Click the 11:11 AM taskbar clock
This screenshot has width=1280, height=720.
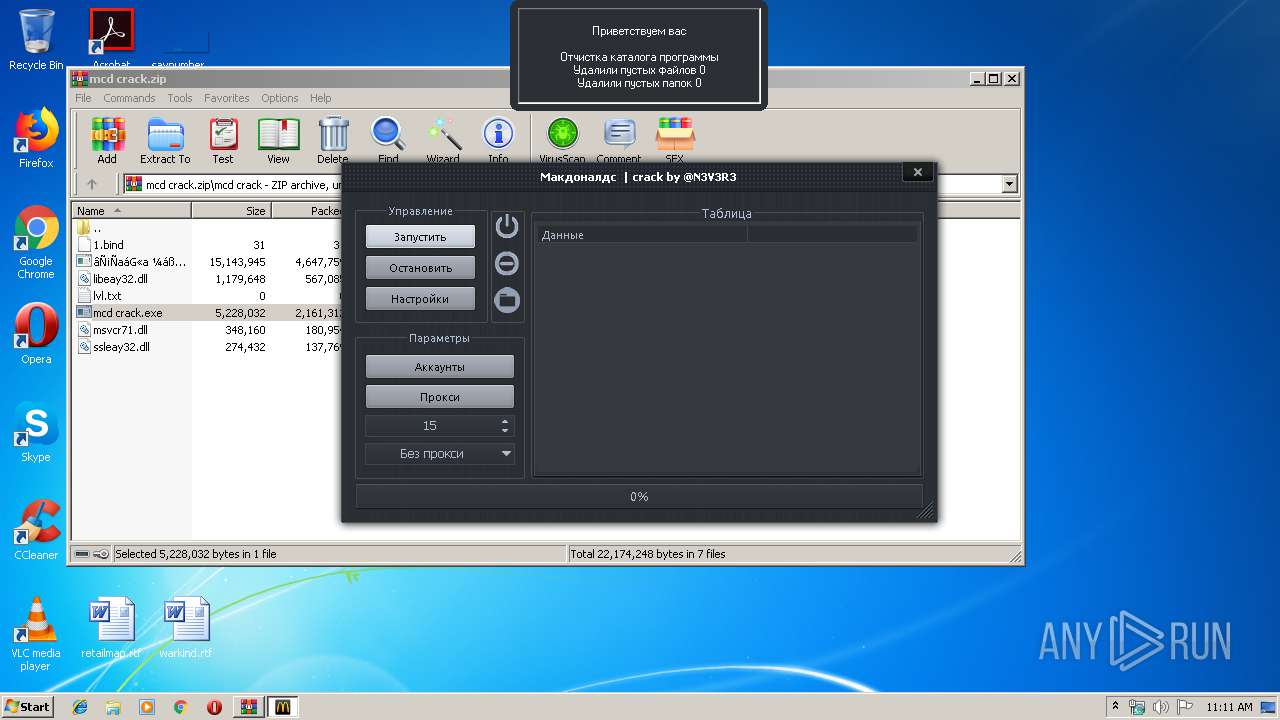coord(1229,707)
